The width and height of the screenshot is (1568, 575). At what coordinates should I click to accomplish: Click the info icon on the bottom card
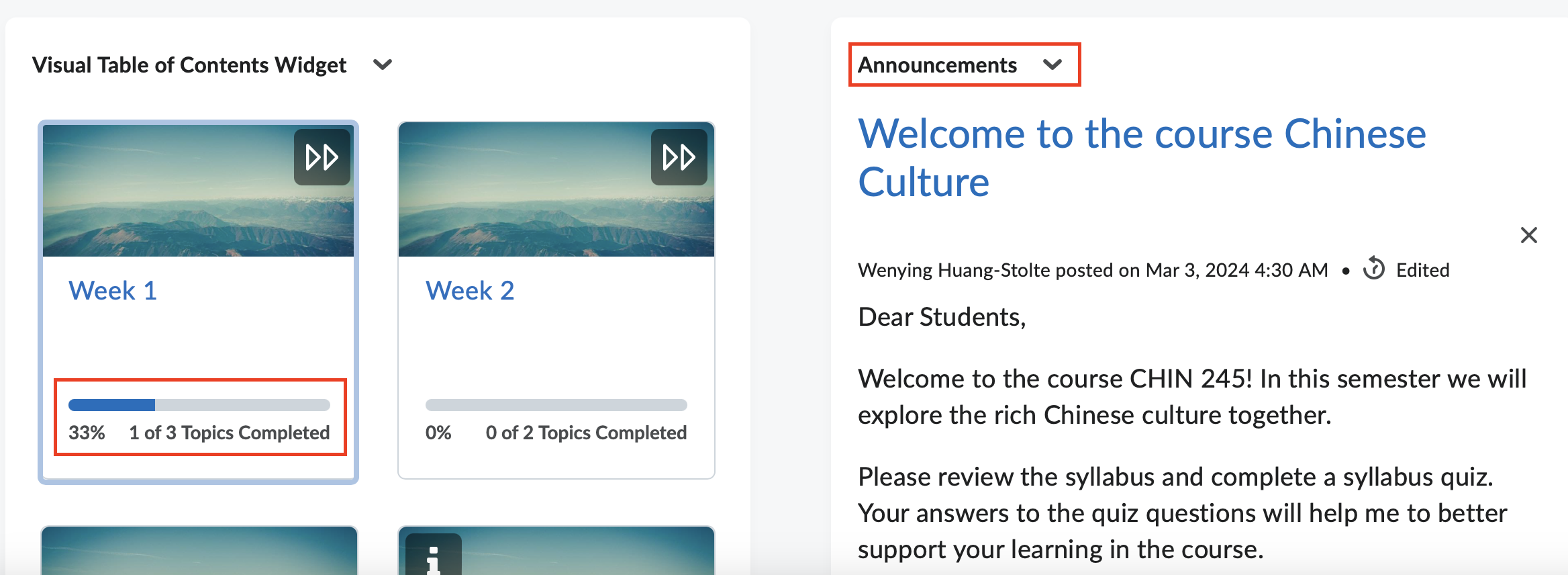(x=434, y=558)
